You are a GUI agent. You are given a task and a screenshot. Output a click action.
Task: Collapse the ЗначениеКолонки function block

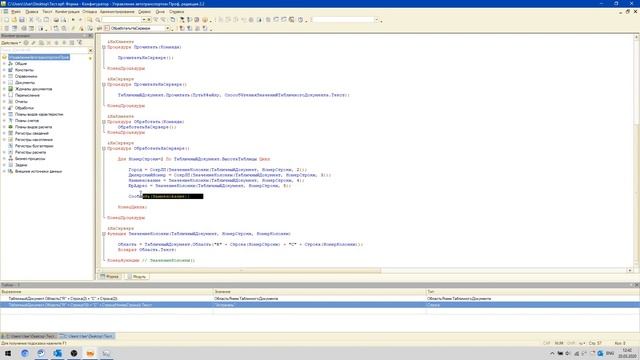click(104, 234)
